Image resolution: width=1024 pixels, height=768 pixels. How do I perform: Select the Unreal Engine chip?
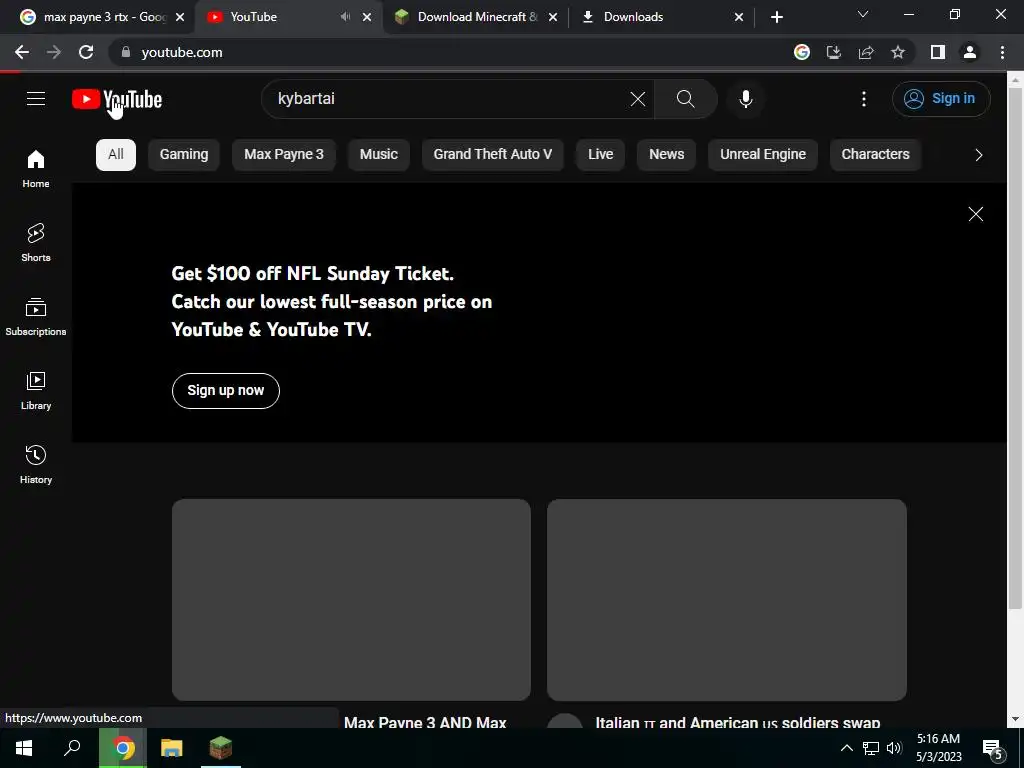763,155
